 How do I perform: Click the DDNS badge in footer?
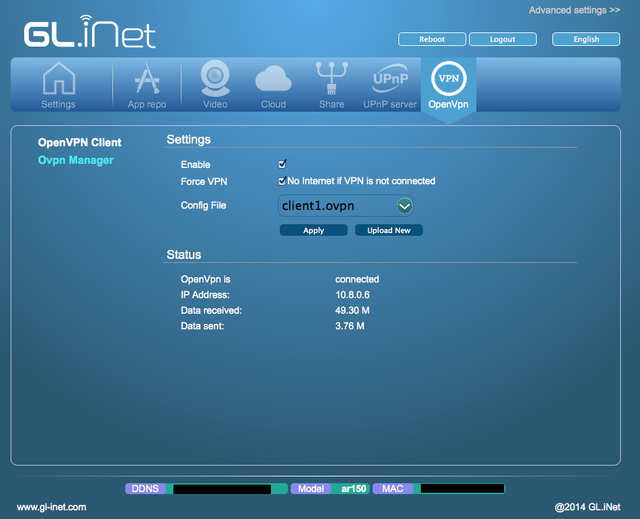[206, 488]
